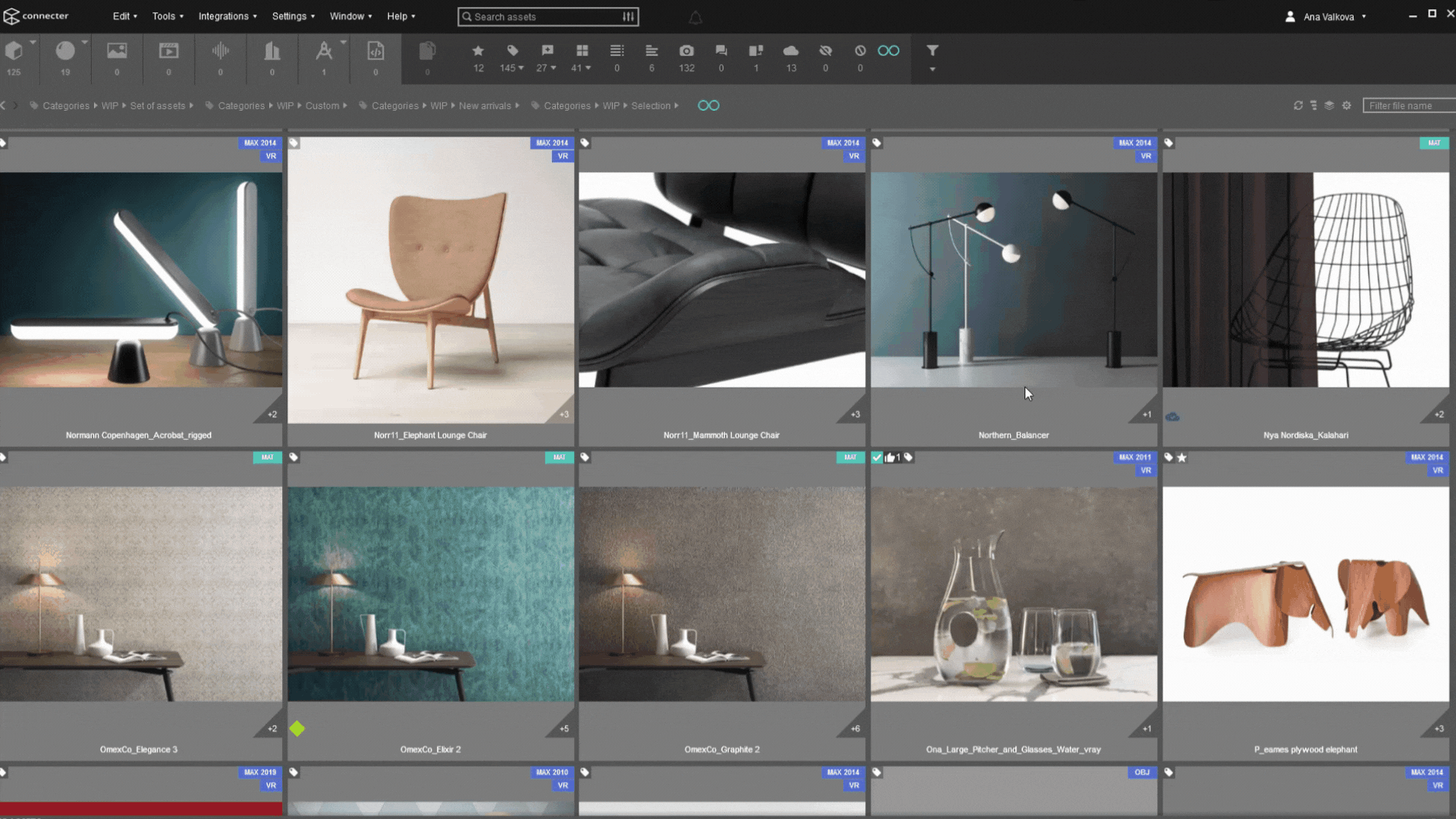Open the Help menu

401,16
